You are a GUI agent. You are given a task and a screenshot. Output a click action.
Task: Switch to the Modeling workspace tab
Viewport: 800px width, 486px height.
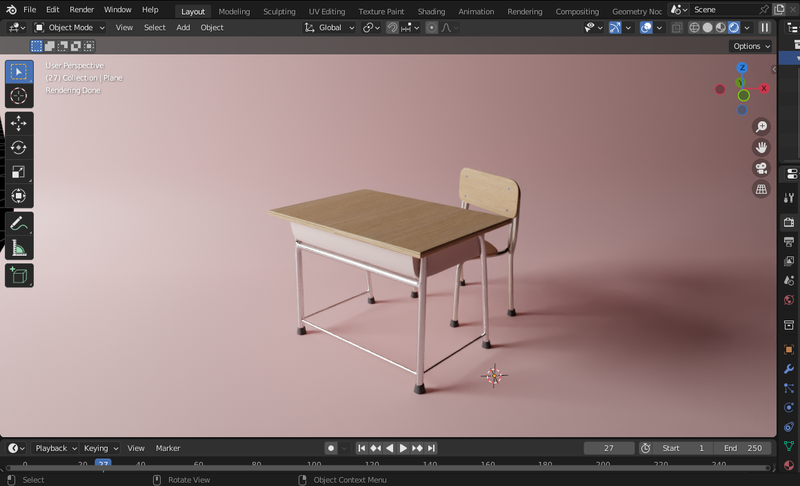click(234, 11)
